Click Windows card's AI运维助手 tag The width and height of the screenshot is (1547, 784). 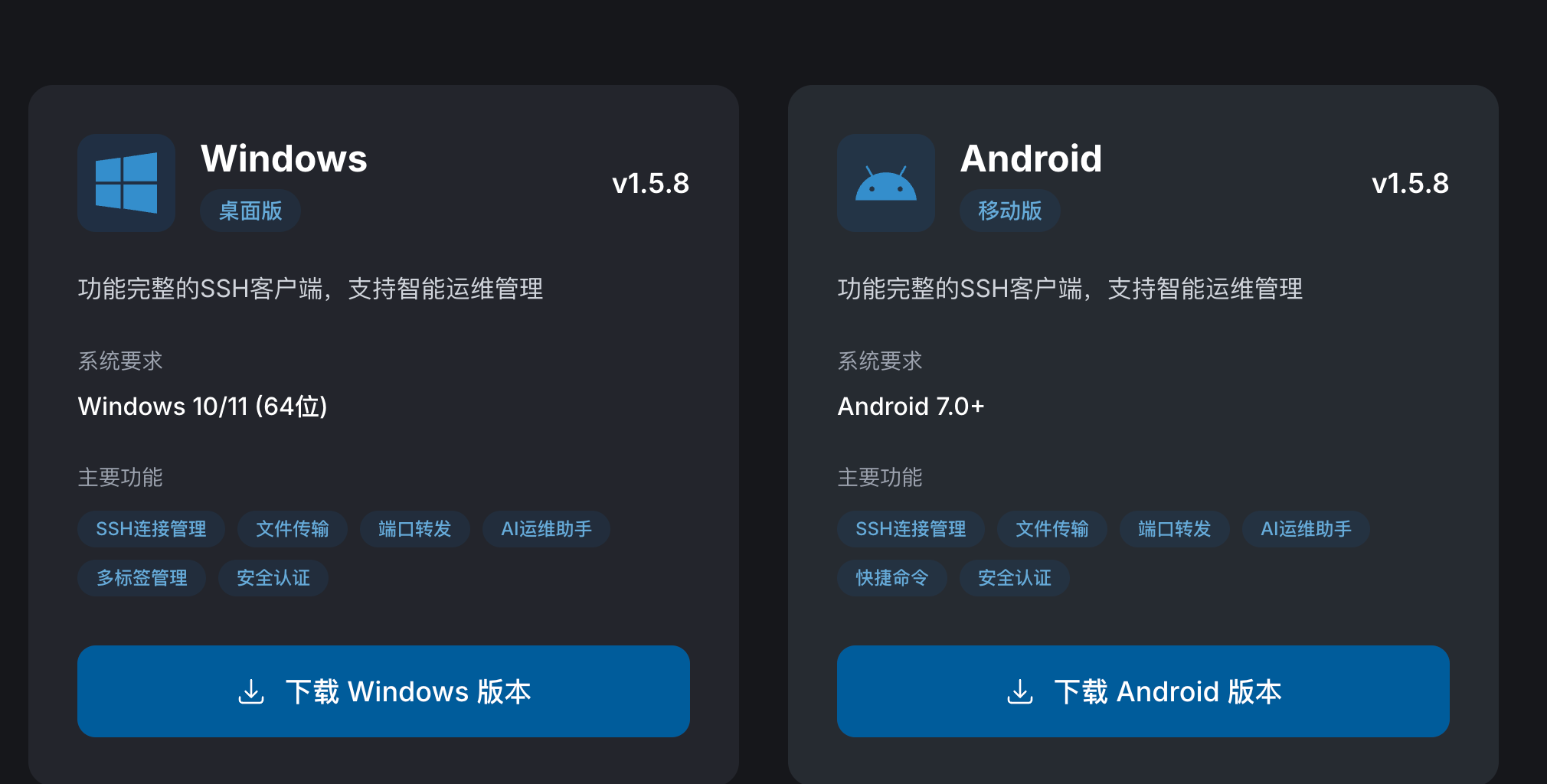pyautogui.click(x=546, y=529)
